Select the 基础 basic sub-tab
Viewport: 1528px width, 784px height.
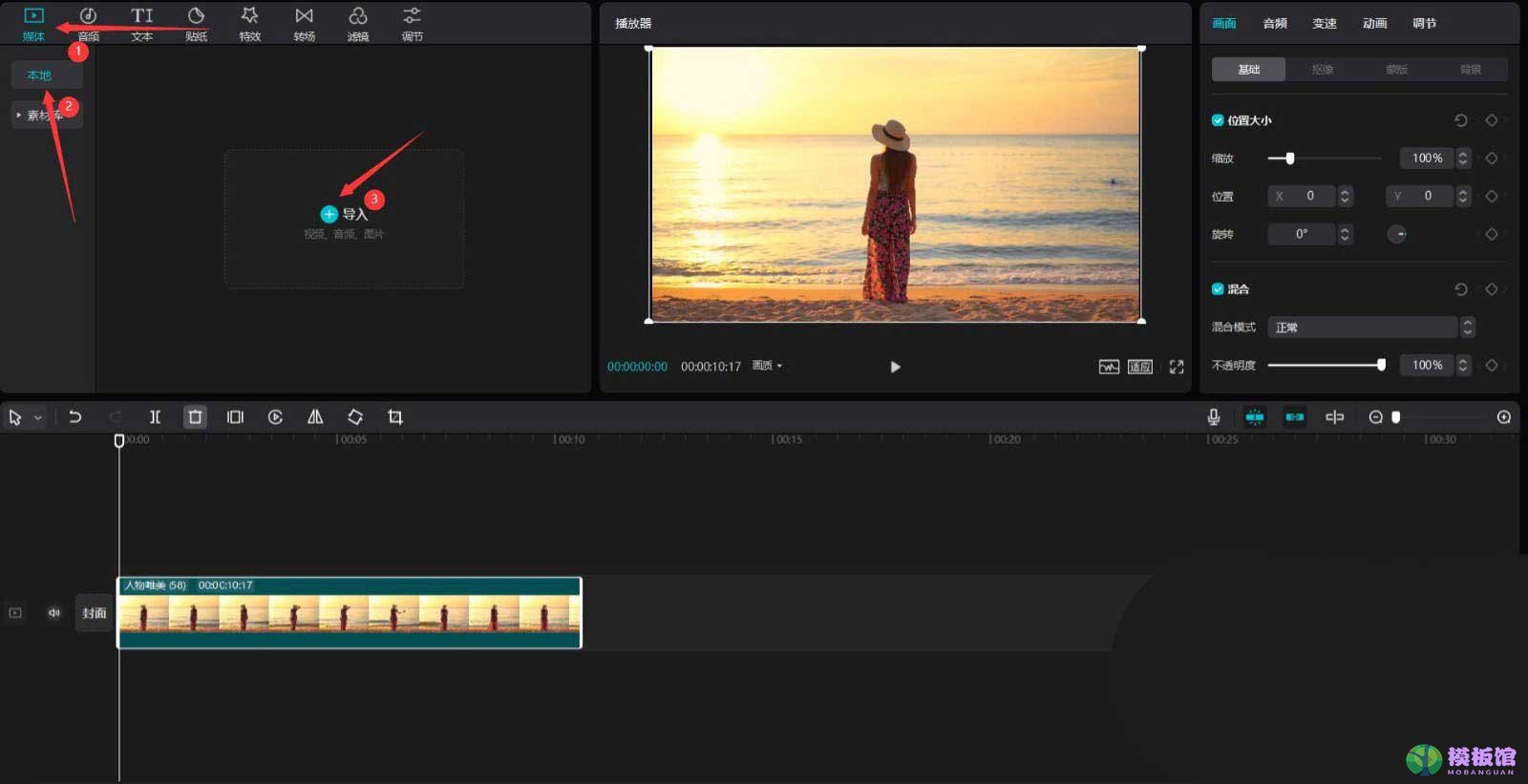(1248, 69)
